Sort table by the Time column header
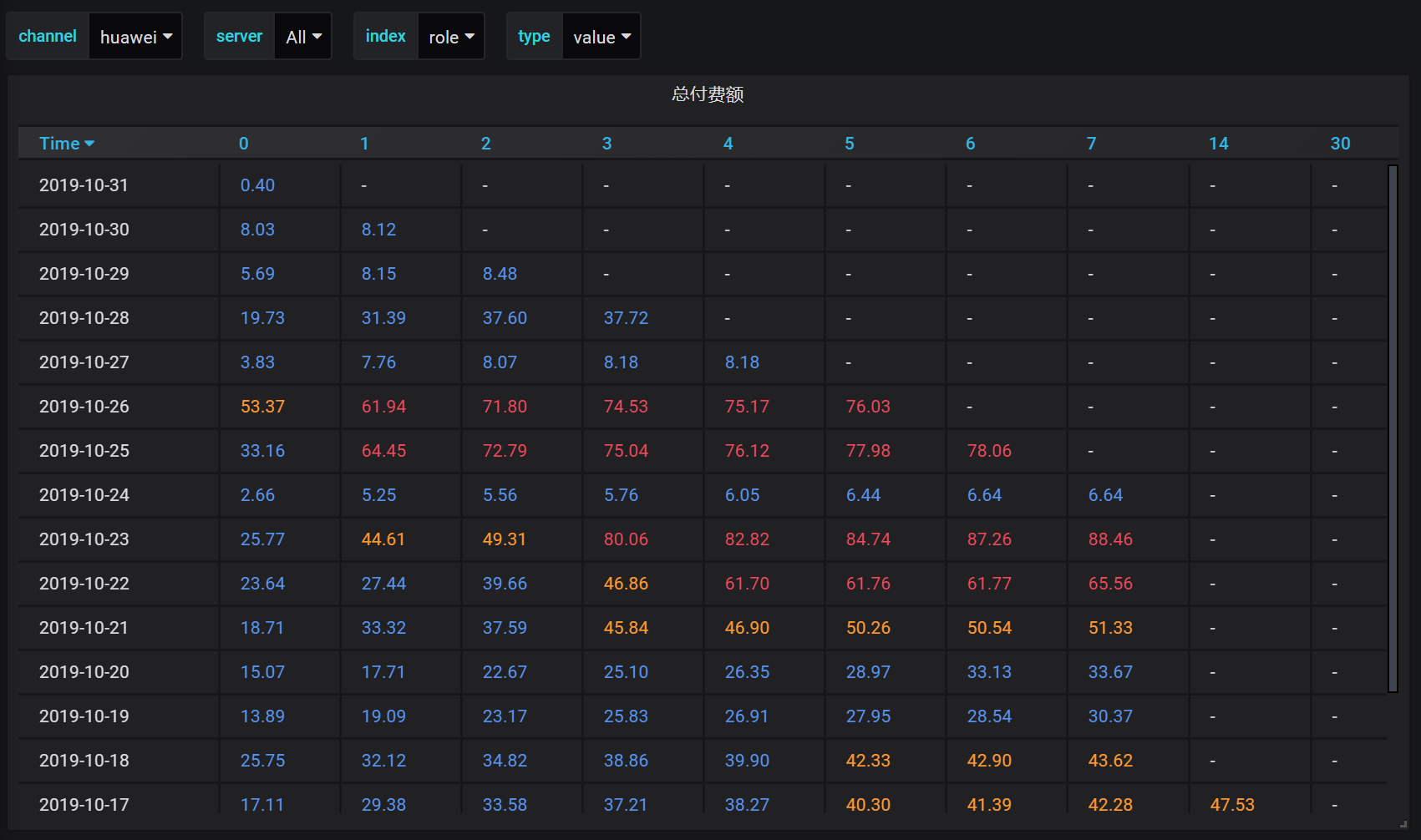Image resolution: width=1421 pixels, height=840 pixels. (67, 144)
